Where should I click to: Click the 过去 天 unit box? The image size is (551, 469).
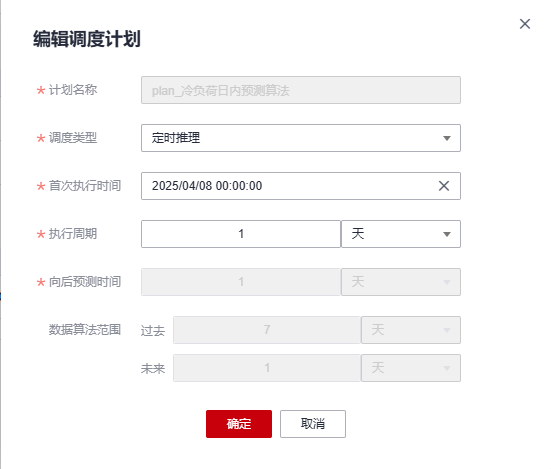tap(411, 330)
